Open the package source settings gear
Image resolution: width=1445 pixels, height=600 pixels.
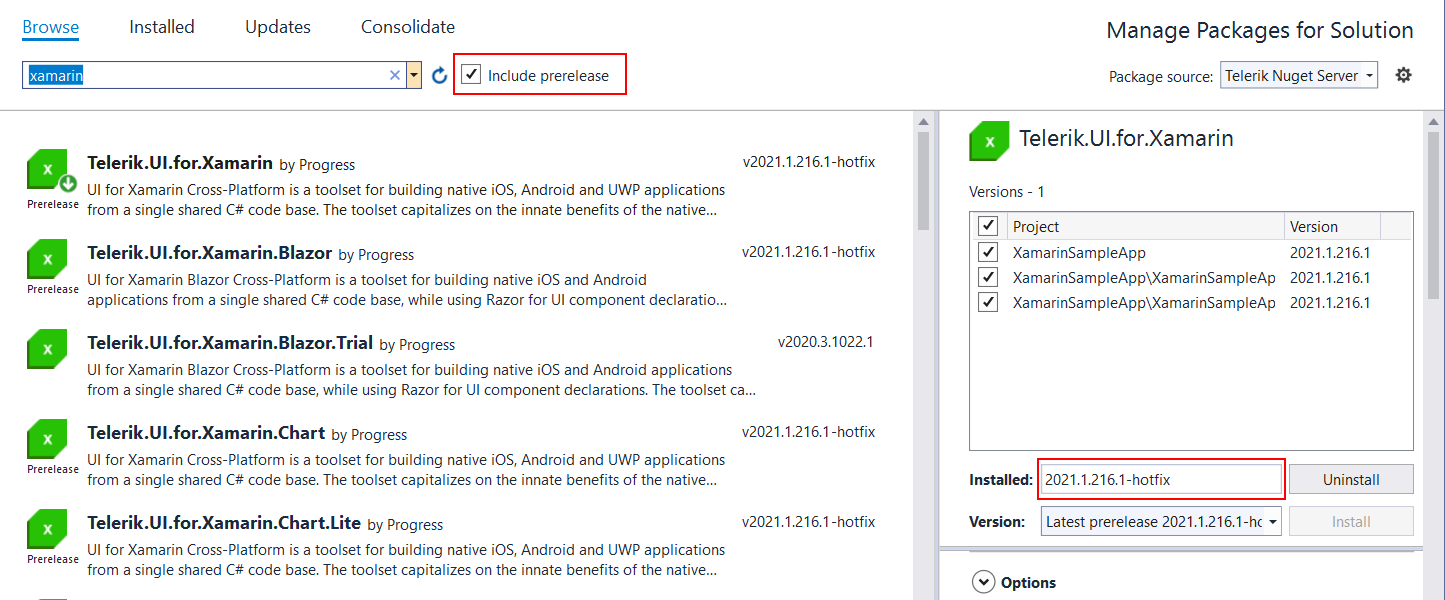[x=1404, y=75]
